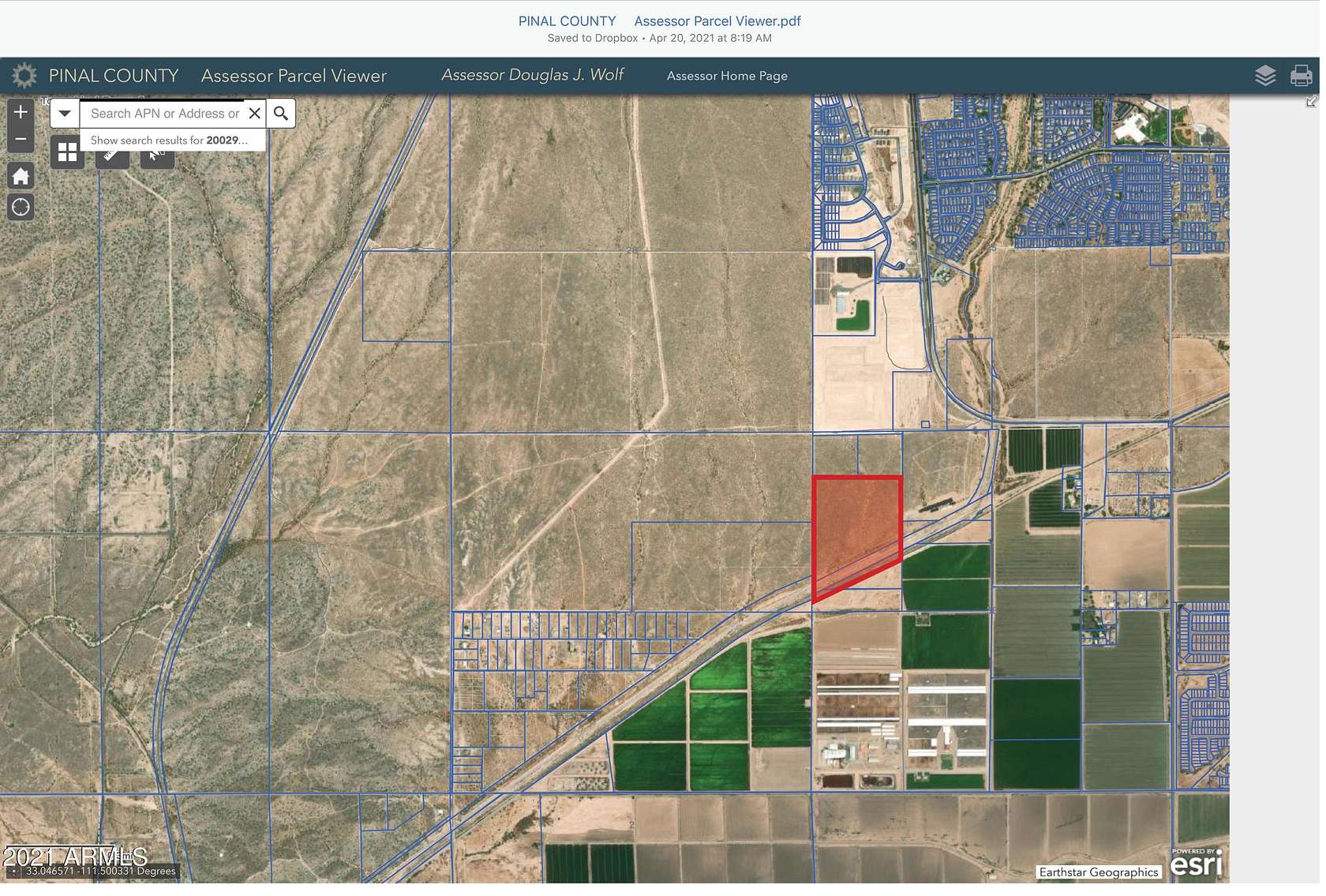1326x896 pixels.
Task: Click the Print icon
Action: tap(1301, 75)
